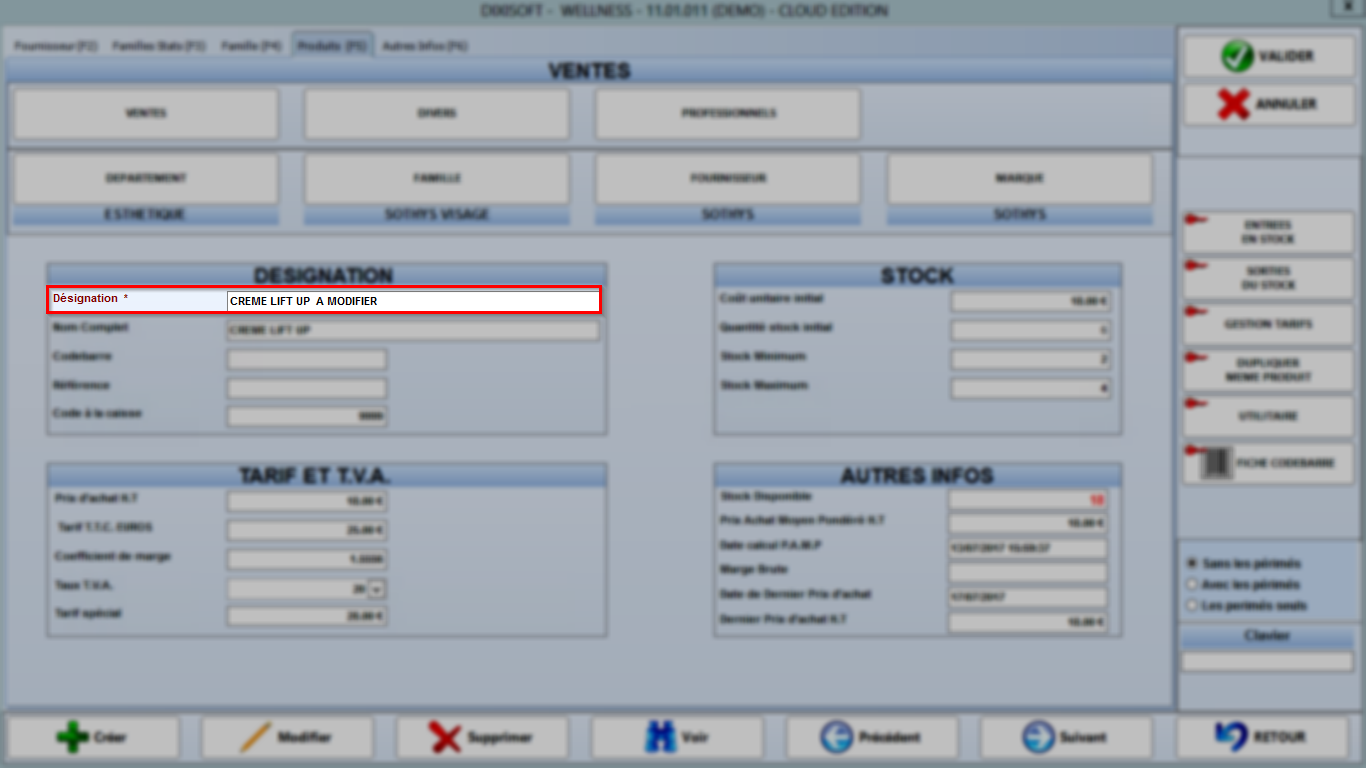Screen dimensions: 1366x768
Task: Click the left arrow Précédent icon
Action: click(x=836, y=738)
